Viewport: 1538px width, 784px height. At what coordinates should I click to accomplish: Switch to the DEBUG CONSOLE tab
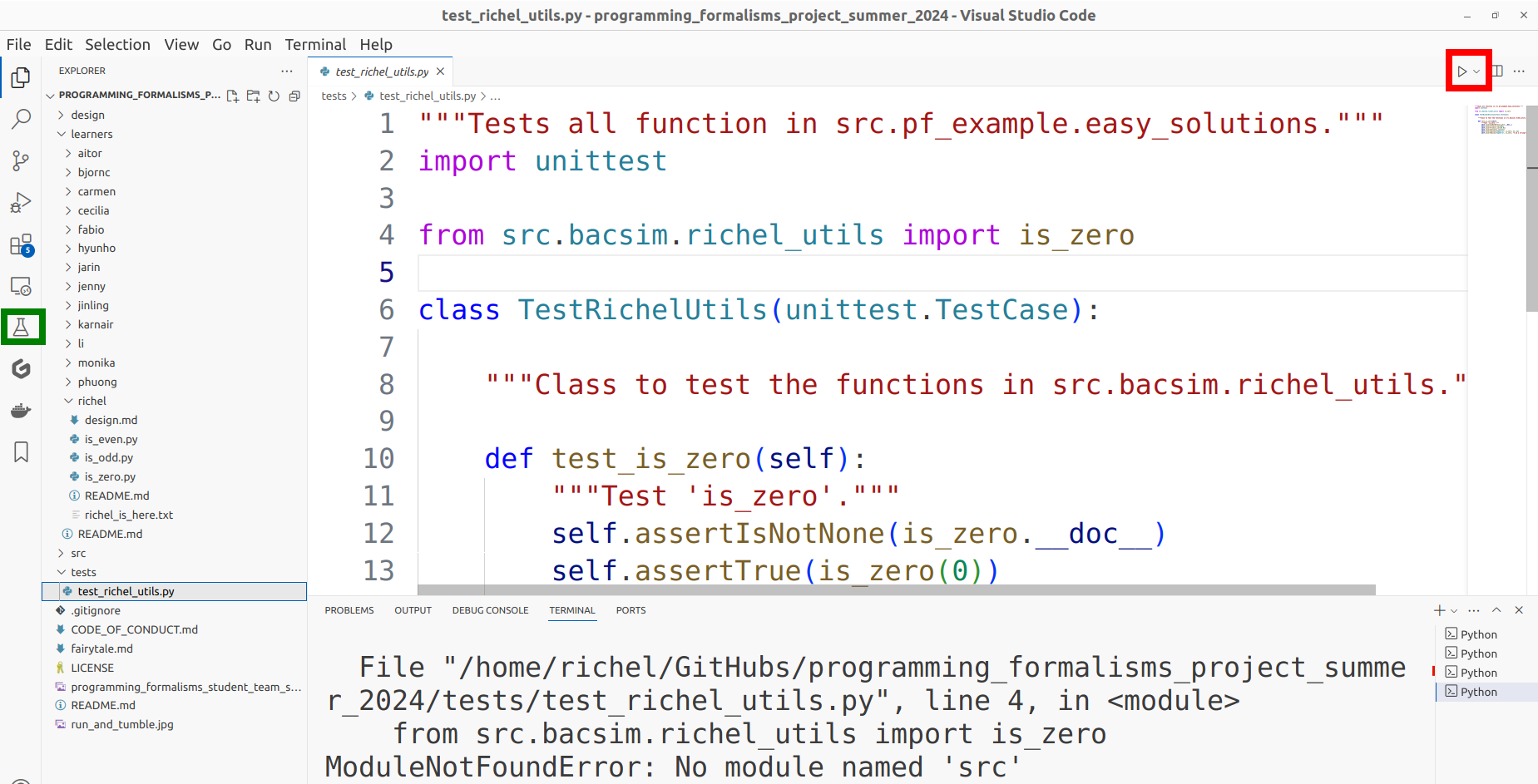pyautogui.click(x=490, y=609)
